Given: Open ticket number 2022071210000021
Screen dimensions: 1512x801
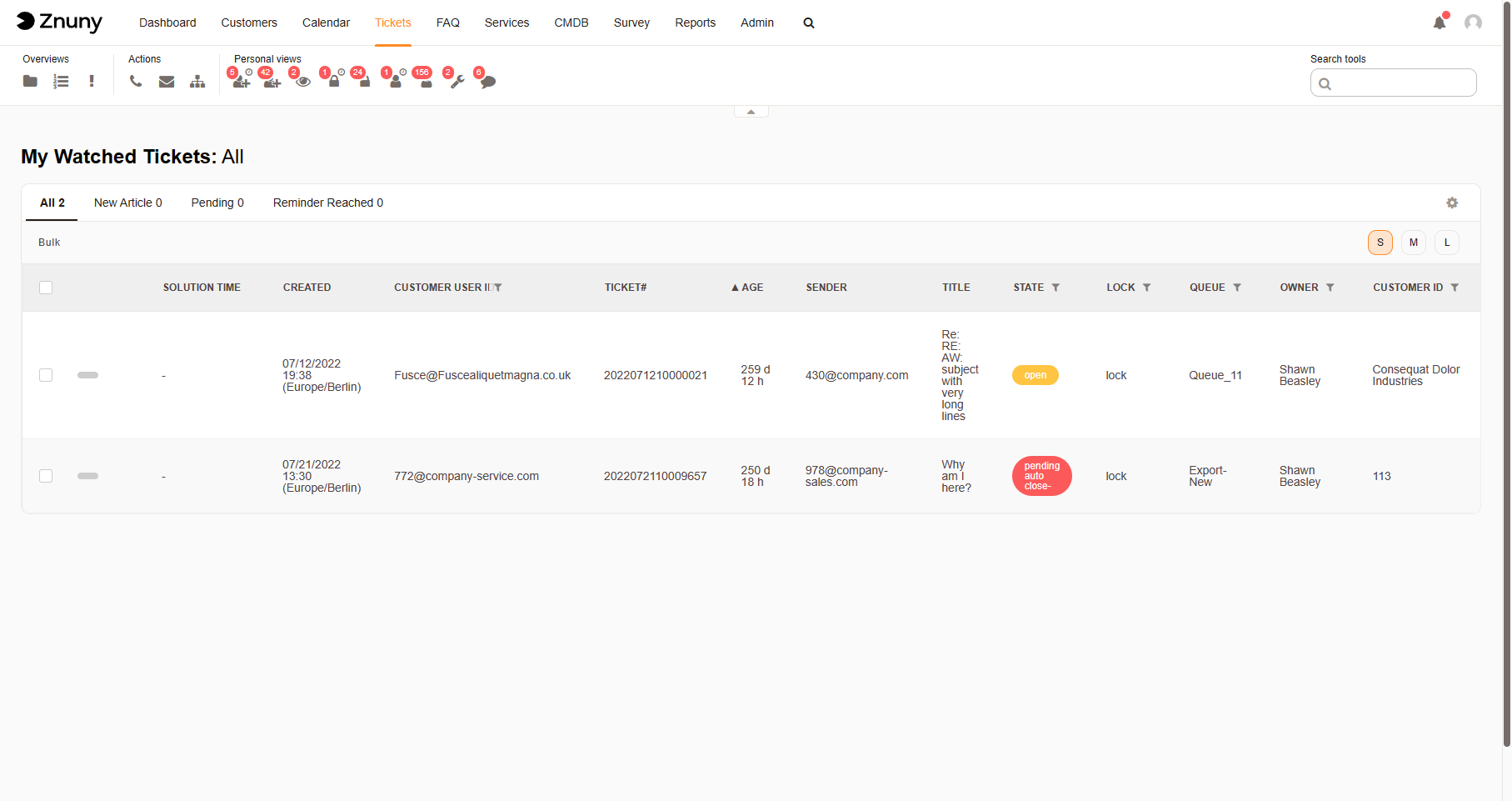Looking at the screenshot, I should pos(655,375).
